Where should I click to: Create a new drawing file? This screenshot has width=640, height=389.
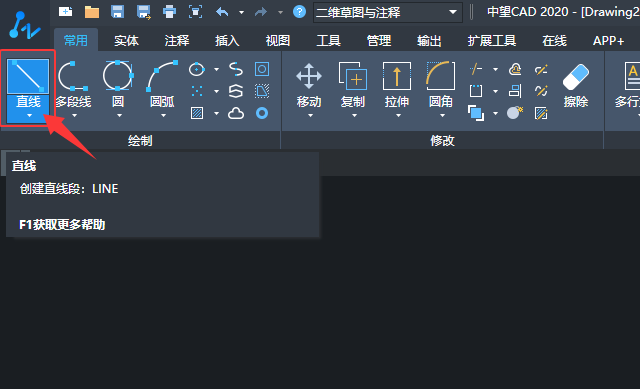tap(65, 12)
